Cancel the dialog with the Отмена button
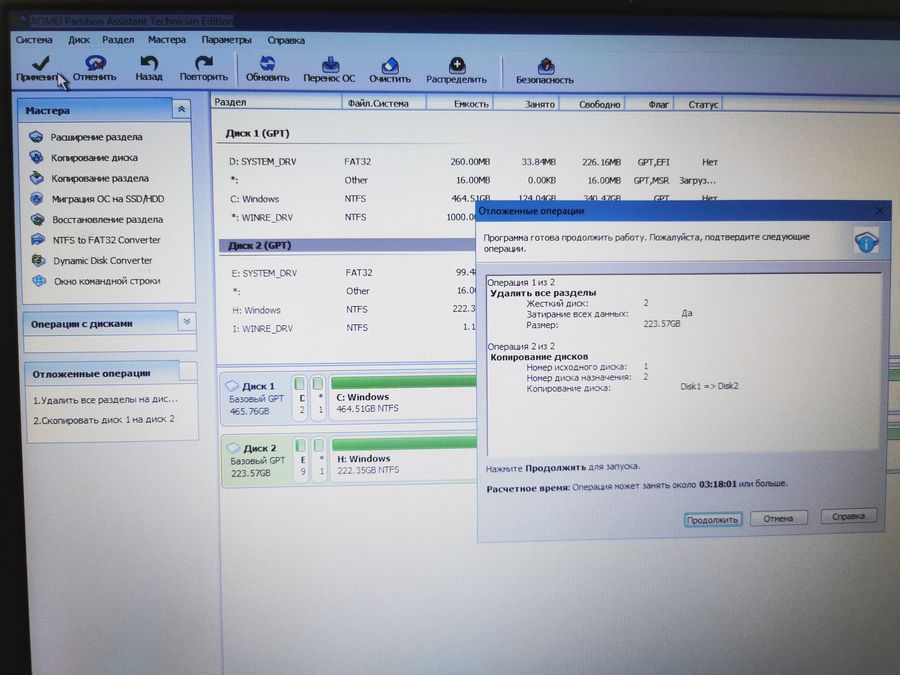This screenshot has width=900, height=675. coord(778,517)
